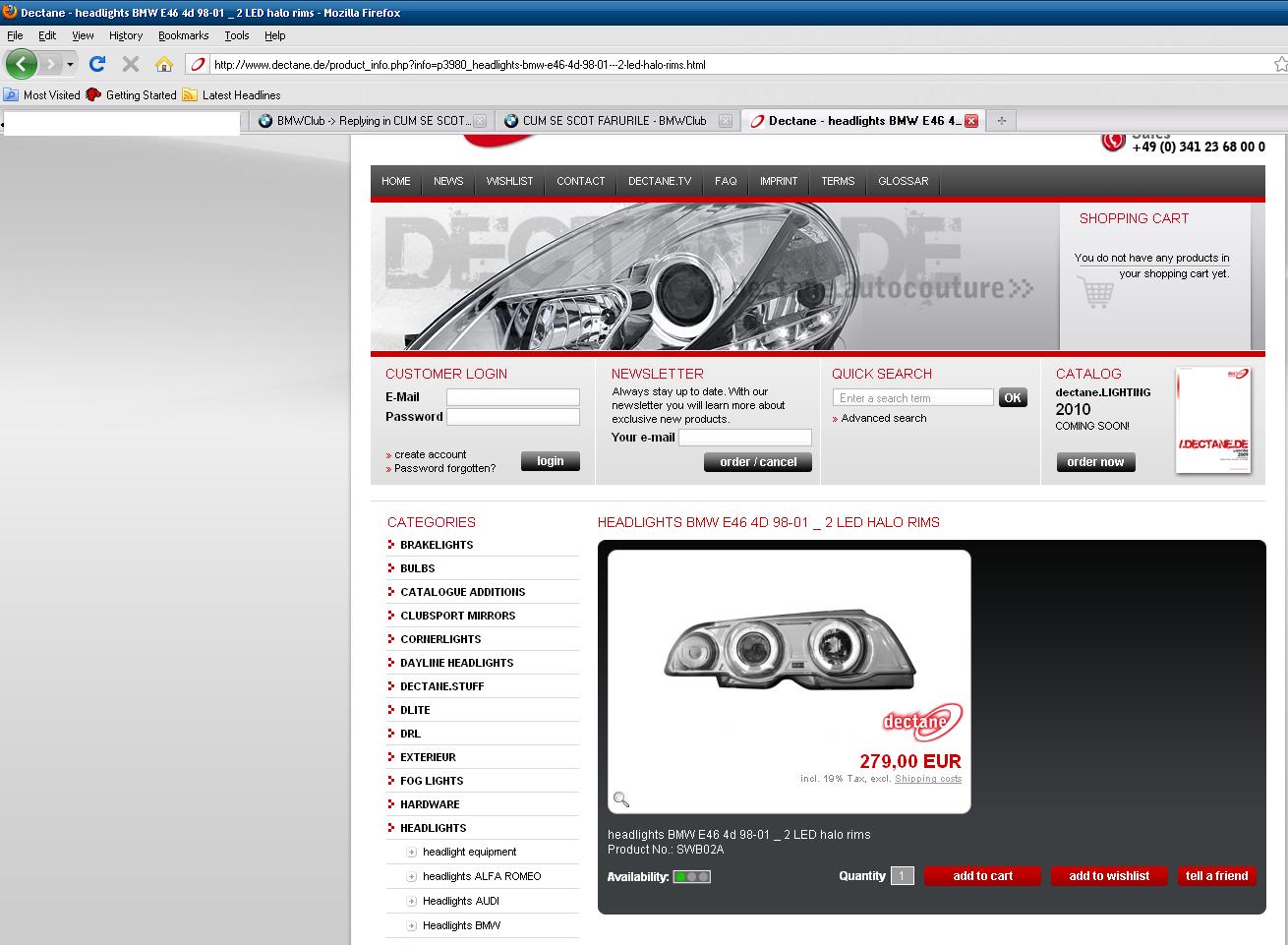Image resolution: width=1288 pixels, height=945 pixels.
Task: Click the magnifier zoom icon under product image
Action: (621, 799)
